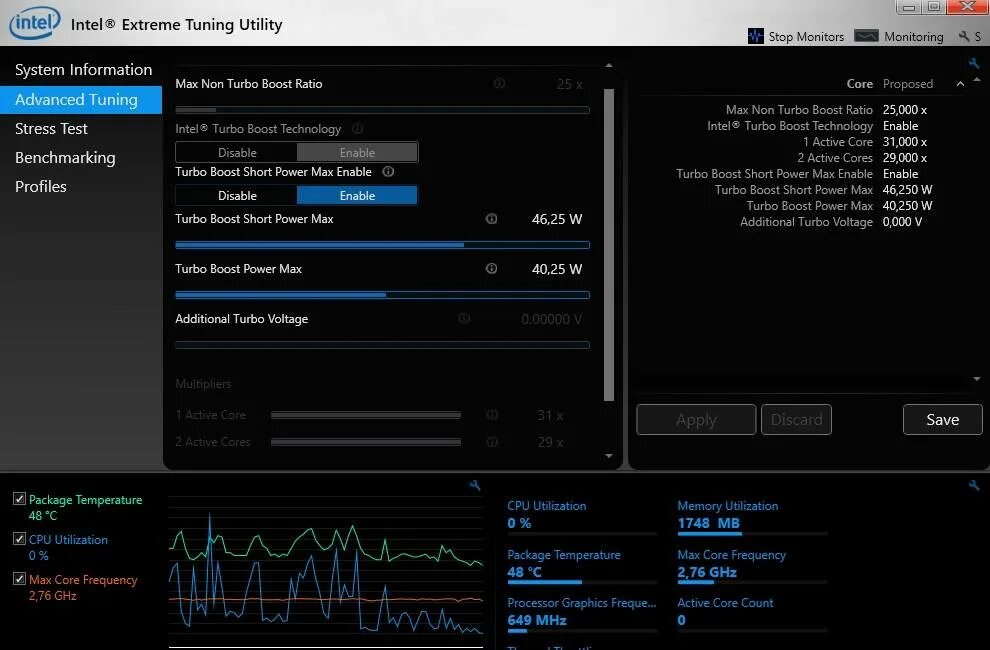This screenshot has height=650, width=990.
Task: Open wrench icon above monitor statistics panel
Action: [x=974, y=485]
